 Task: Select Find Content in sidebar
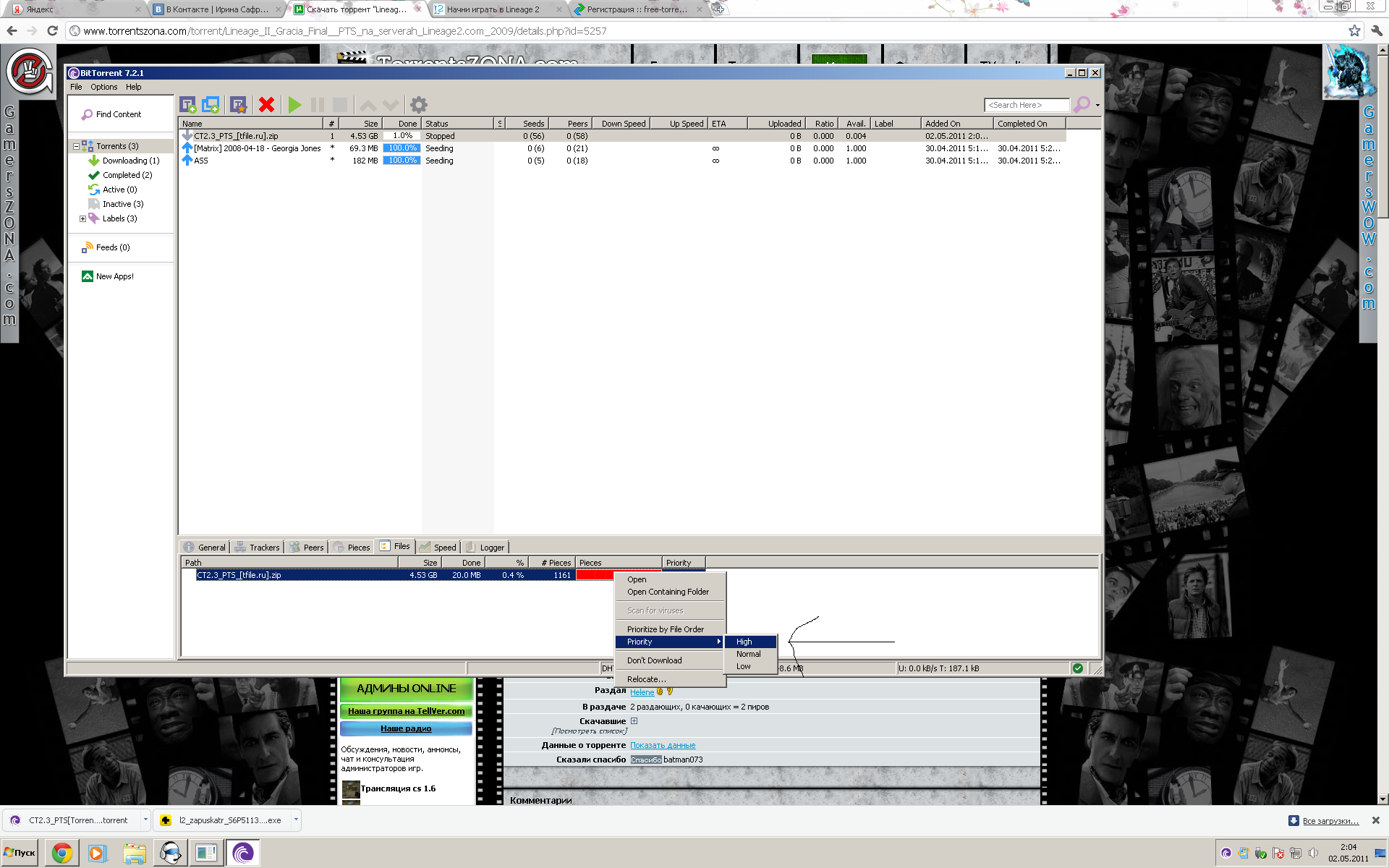118,114
